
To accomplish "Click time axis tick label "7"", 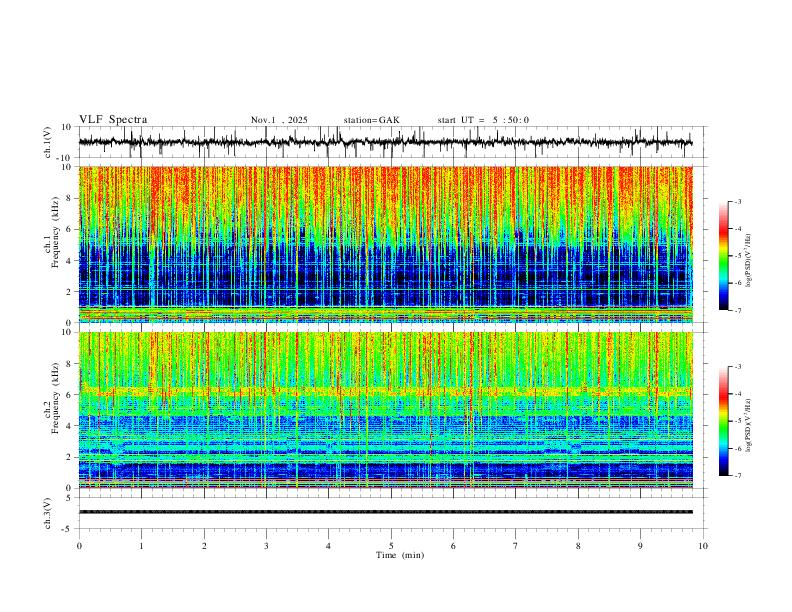I will (516, 546).
